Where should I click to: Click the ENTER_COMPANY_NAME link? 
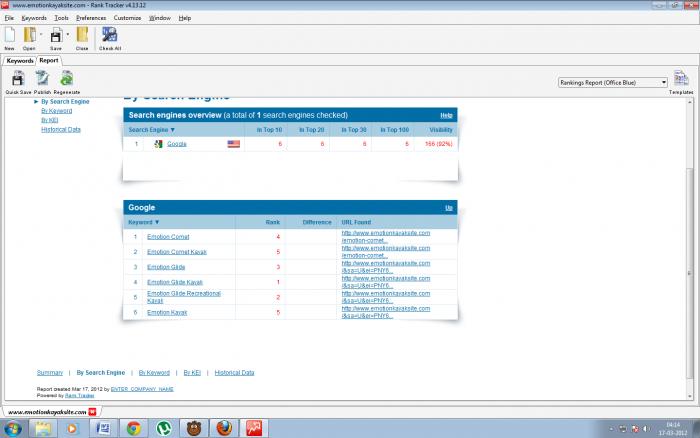tap(142, 389)
